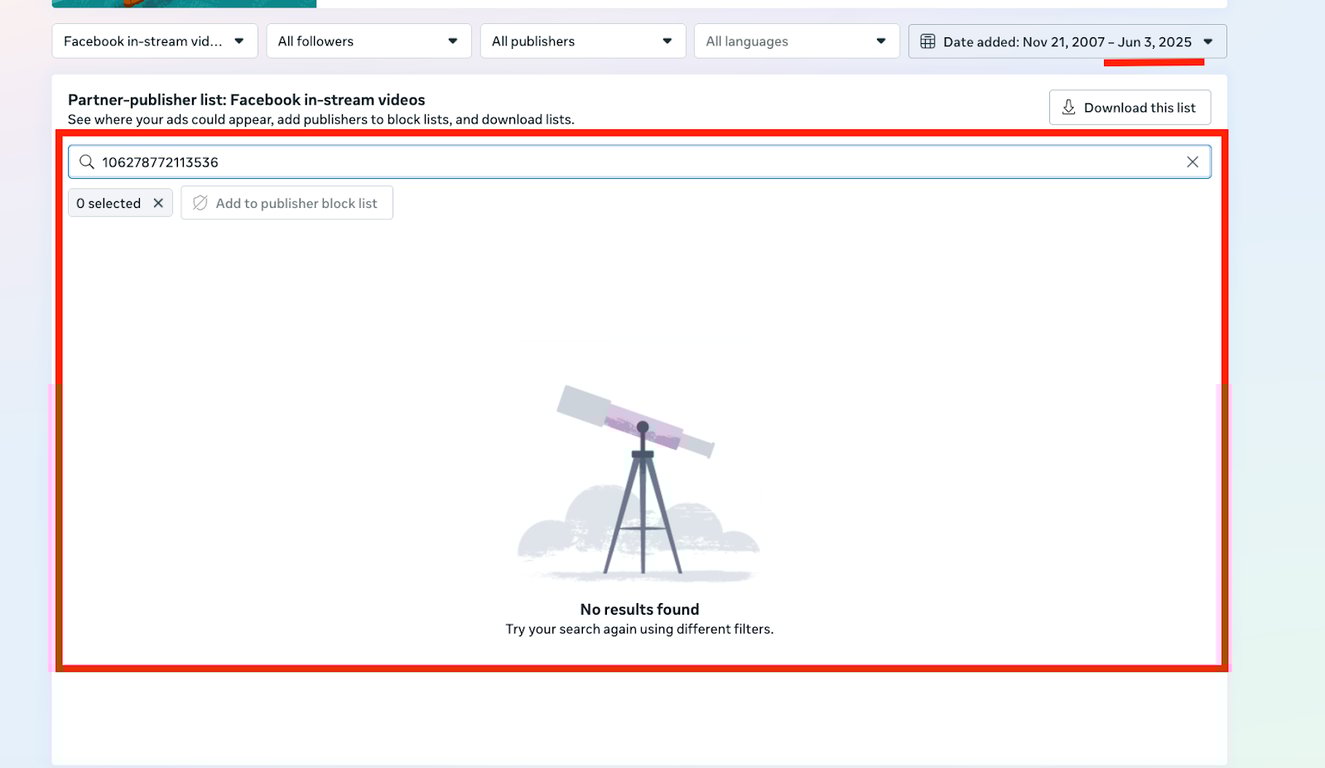The height and width of the screenshot is (768, 1325).
Task: Click inside the publisher search field
Action: (639, 162)
